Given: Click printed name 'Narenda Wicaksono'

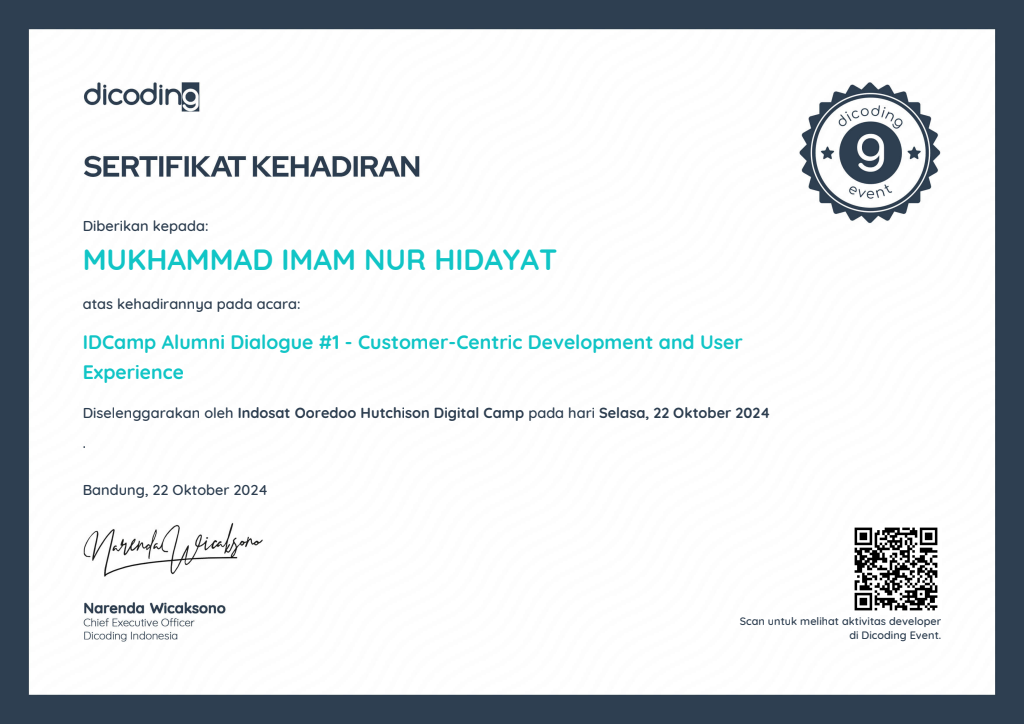Looking at the screenshot, I should [x=154, y=608].
